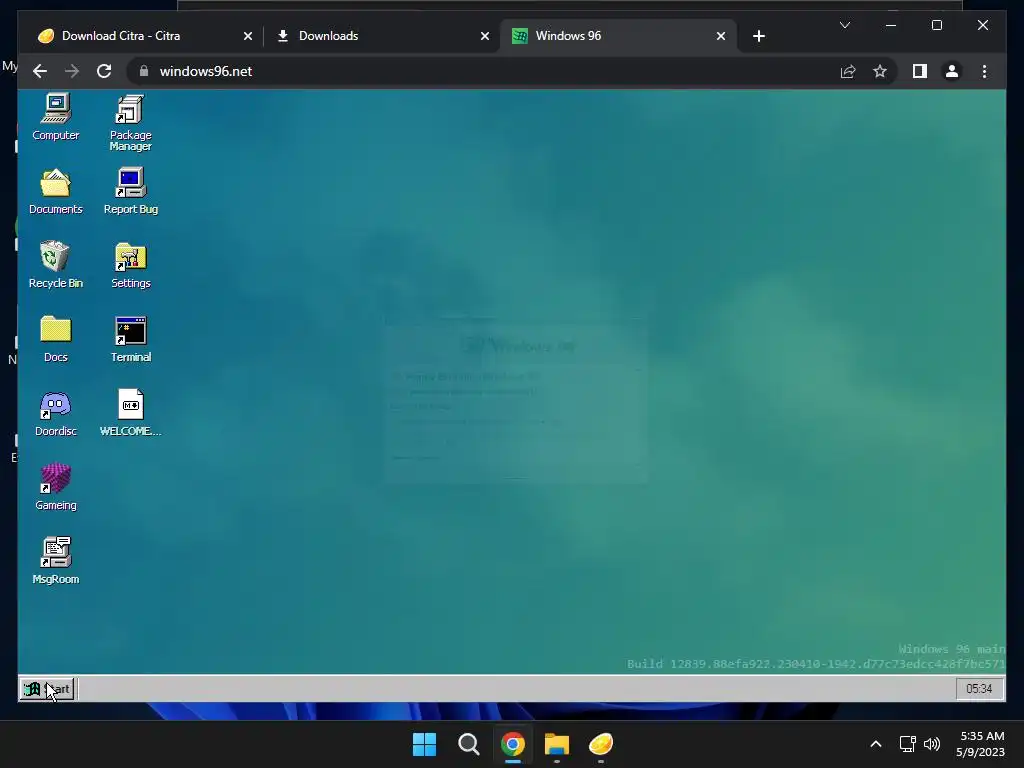Click the Windows 96 taskbar clock 05:34
Screen dimensions: 1024x768
pos(979,689)
